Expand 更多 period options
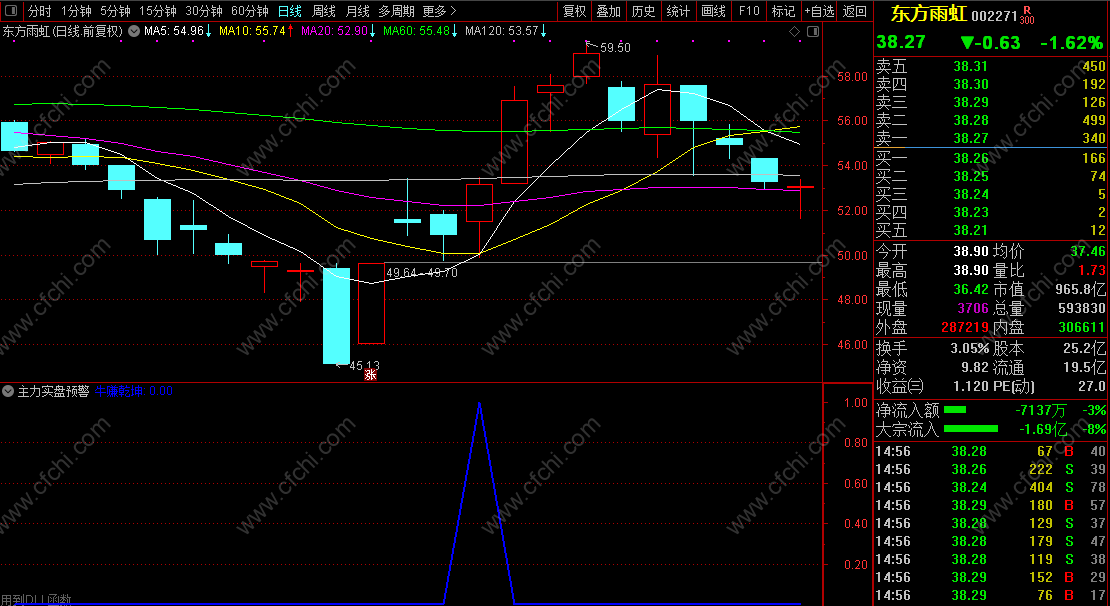1110x606 pixels. [439, 11]
